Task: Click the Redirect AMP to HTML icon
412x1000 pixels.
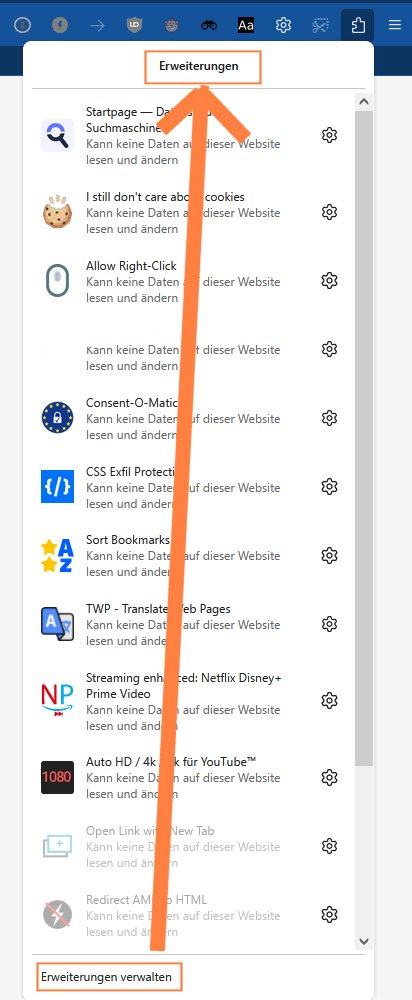Action: pos(57,915)
